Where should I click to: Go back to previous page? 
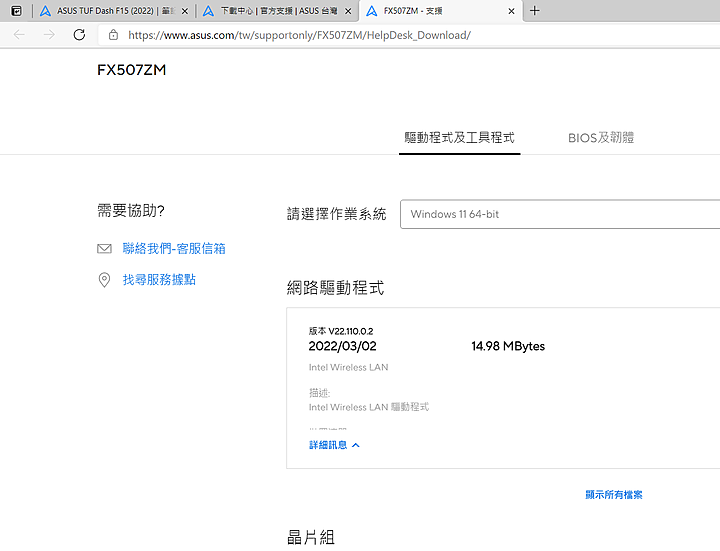[x=19, y=35]
